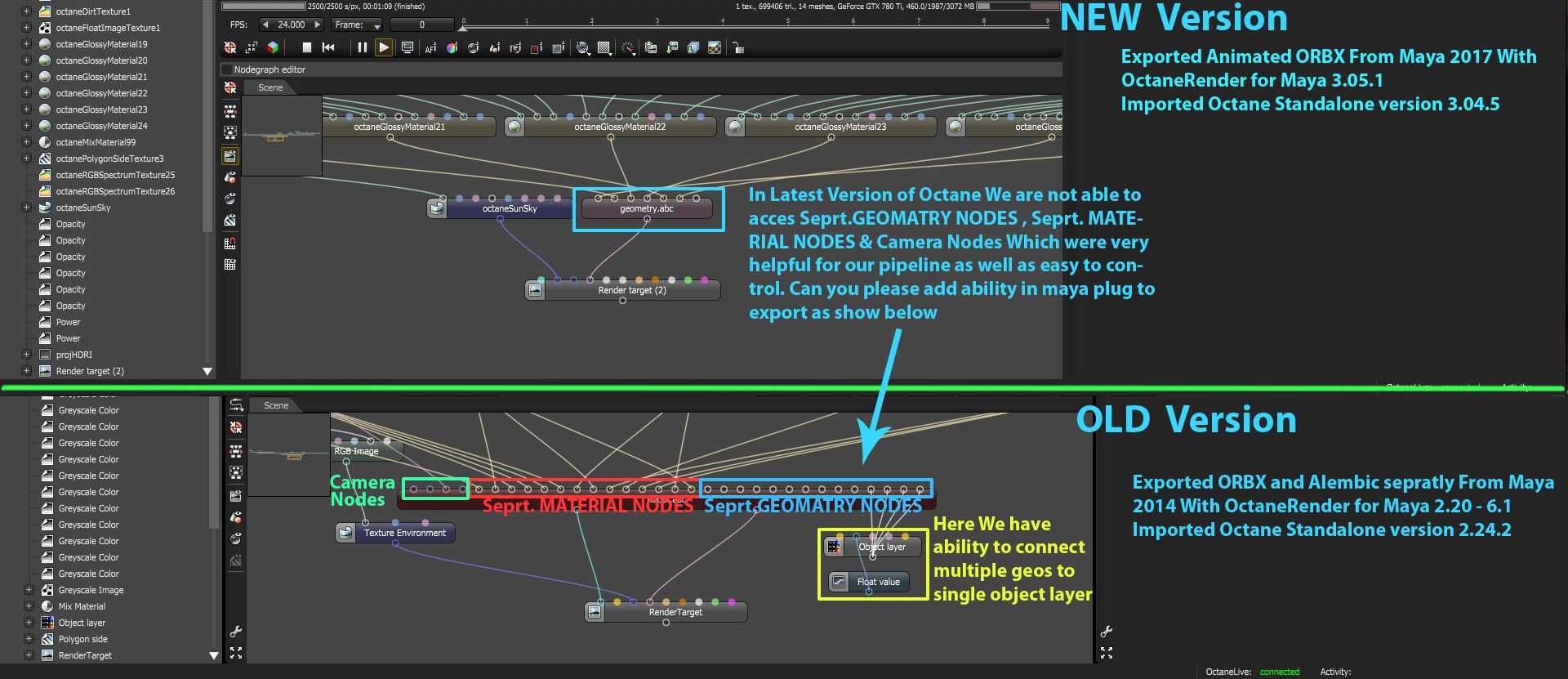Increase FPS with the right arrow
This screenshot has width=1568, height=679.
318,25
